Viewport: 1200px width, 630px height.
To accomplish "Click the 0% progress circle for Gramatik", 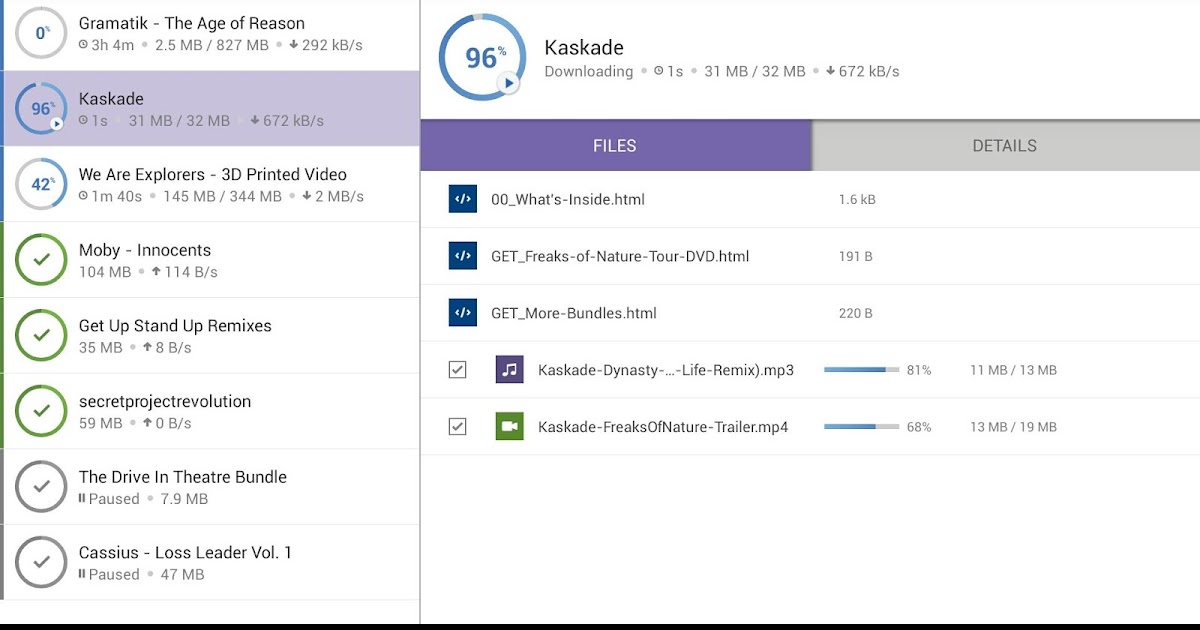I will [x=42, y=33].
